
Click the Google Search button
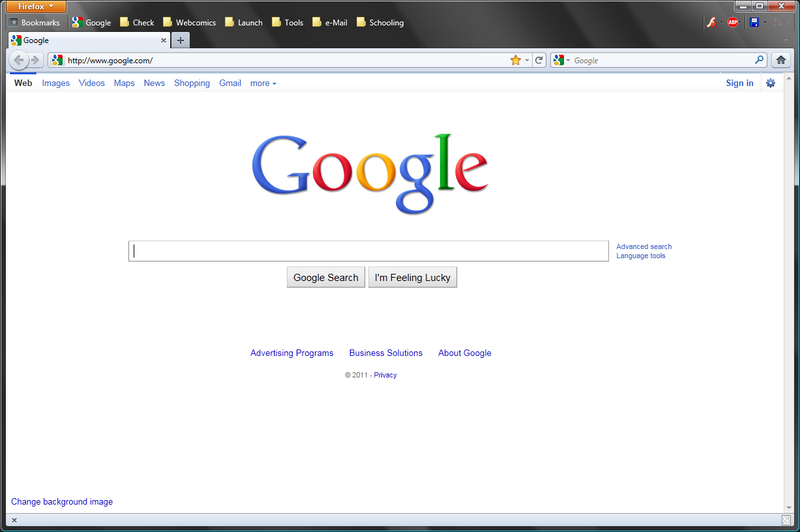coord(326,277)
